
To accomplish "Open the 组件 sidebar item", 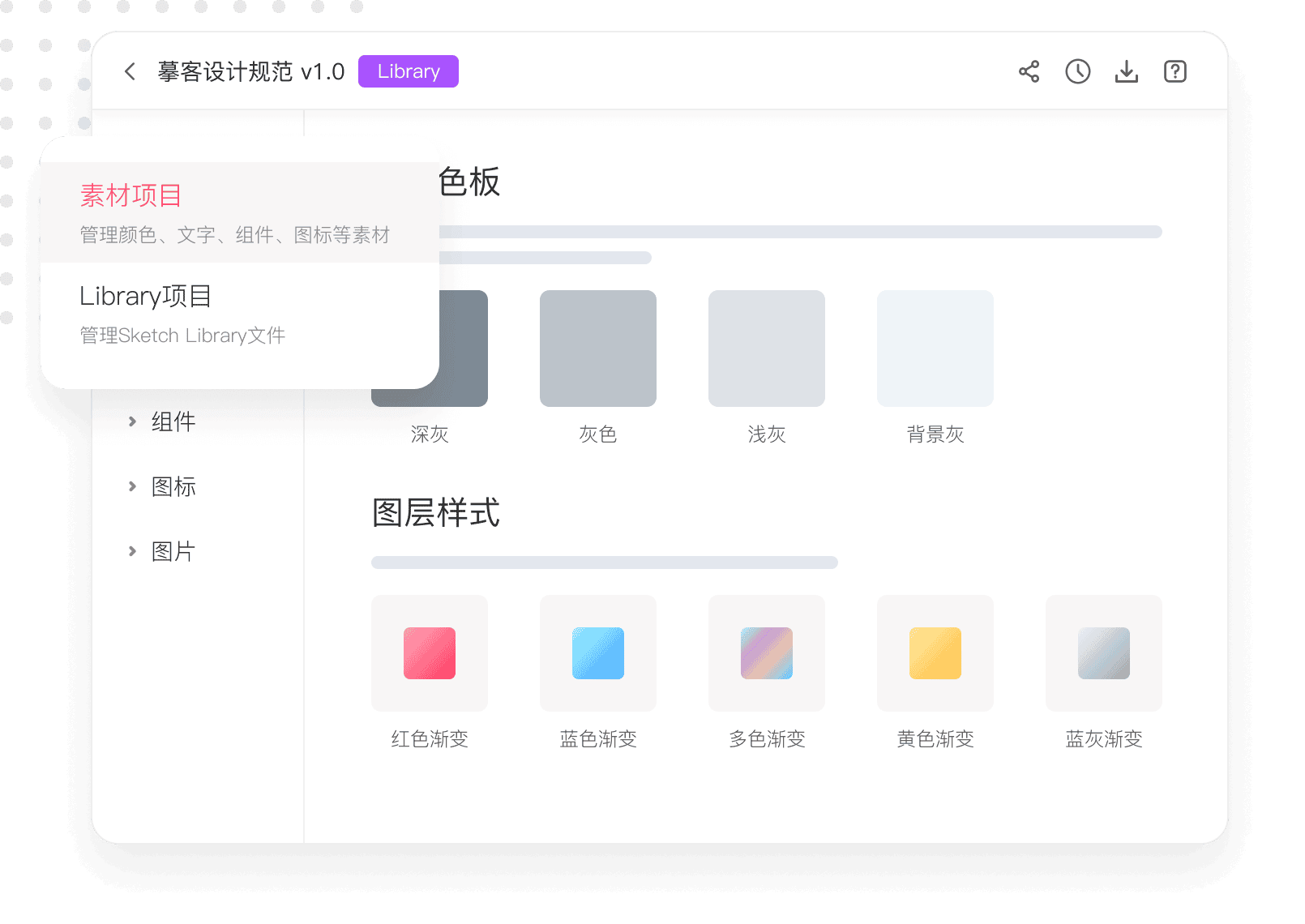I will [173, 421].
